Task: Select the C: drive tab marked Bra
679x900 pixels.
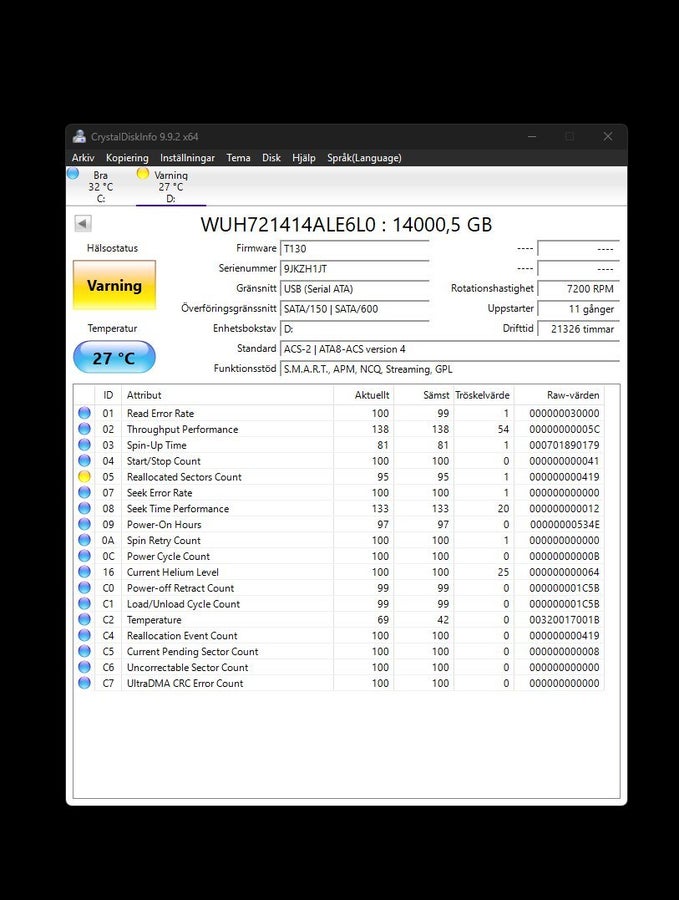Action: tap(100, 187)
